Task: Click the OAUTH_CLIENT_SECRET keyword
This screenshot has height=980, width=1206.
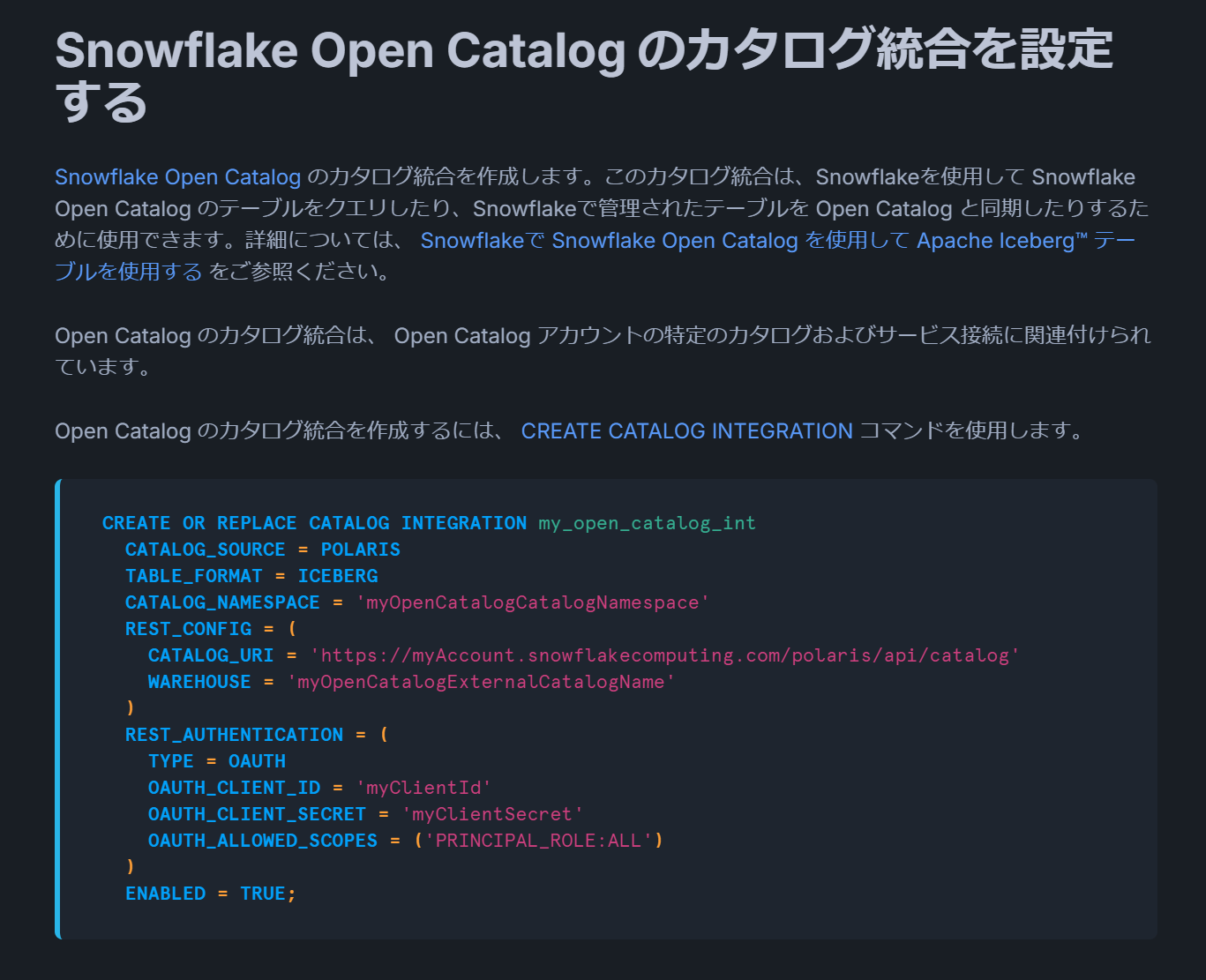Action: [x=257, y=814]
